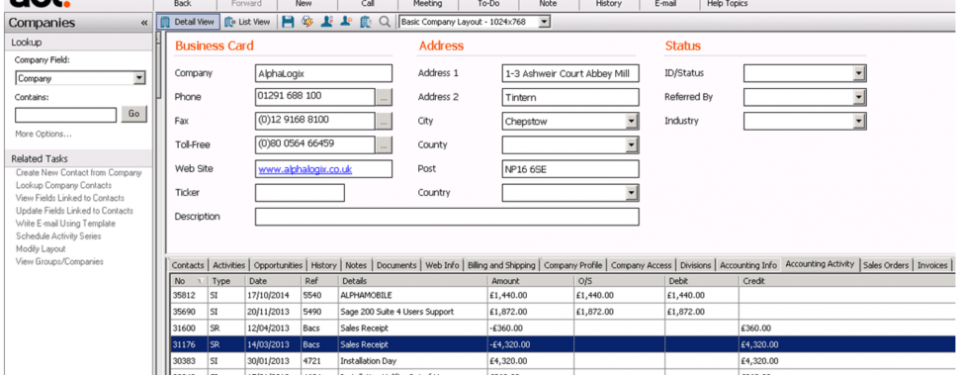Switch to the Contacts tab

[x=187, y=265]
